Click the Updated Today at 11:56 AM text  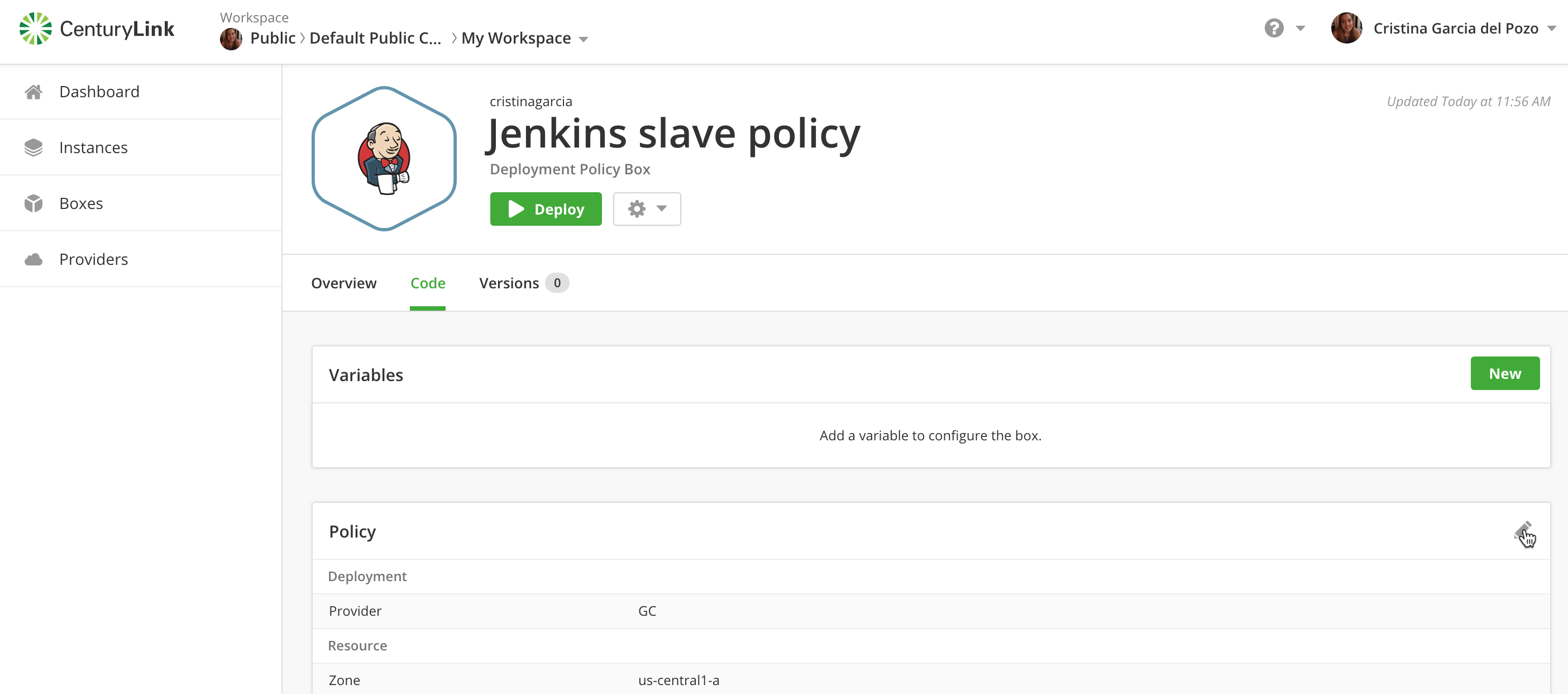[1468, 101]
